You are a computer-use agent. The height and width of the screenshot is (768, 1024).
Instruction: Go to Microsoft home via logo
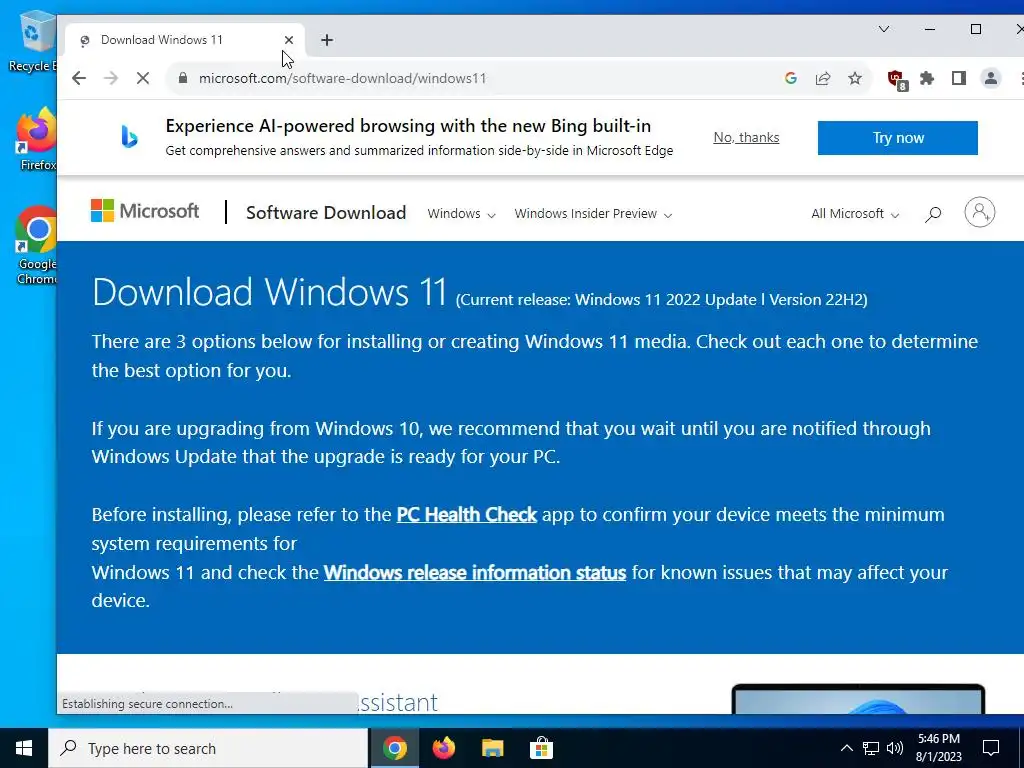145,211
